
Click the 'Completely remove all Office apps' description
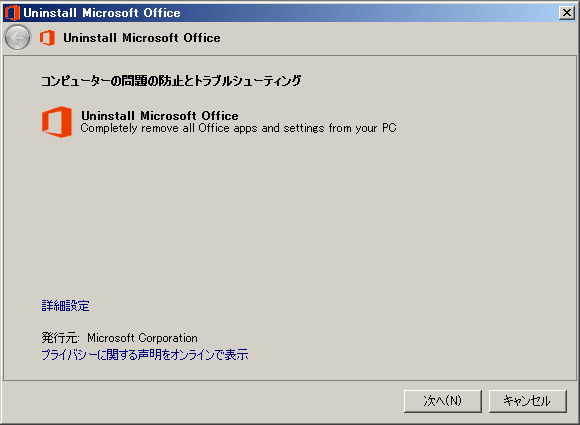tap(238, 128)
